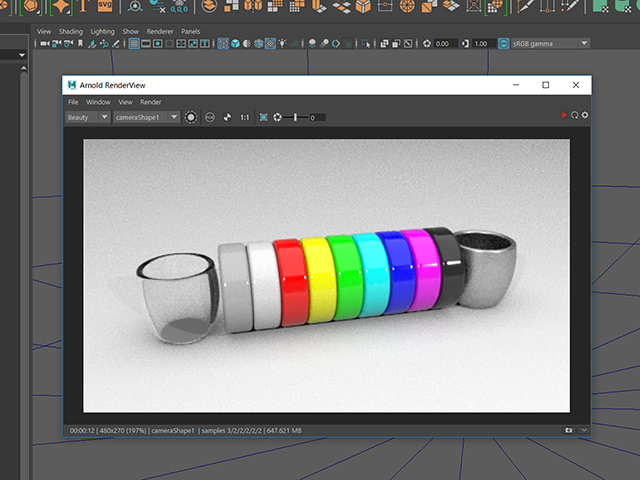Open the Renderer menu
This screenshot has height=480, width=640.
tap(160, 31)
